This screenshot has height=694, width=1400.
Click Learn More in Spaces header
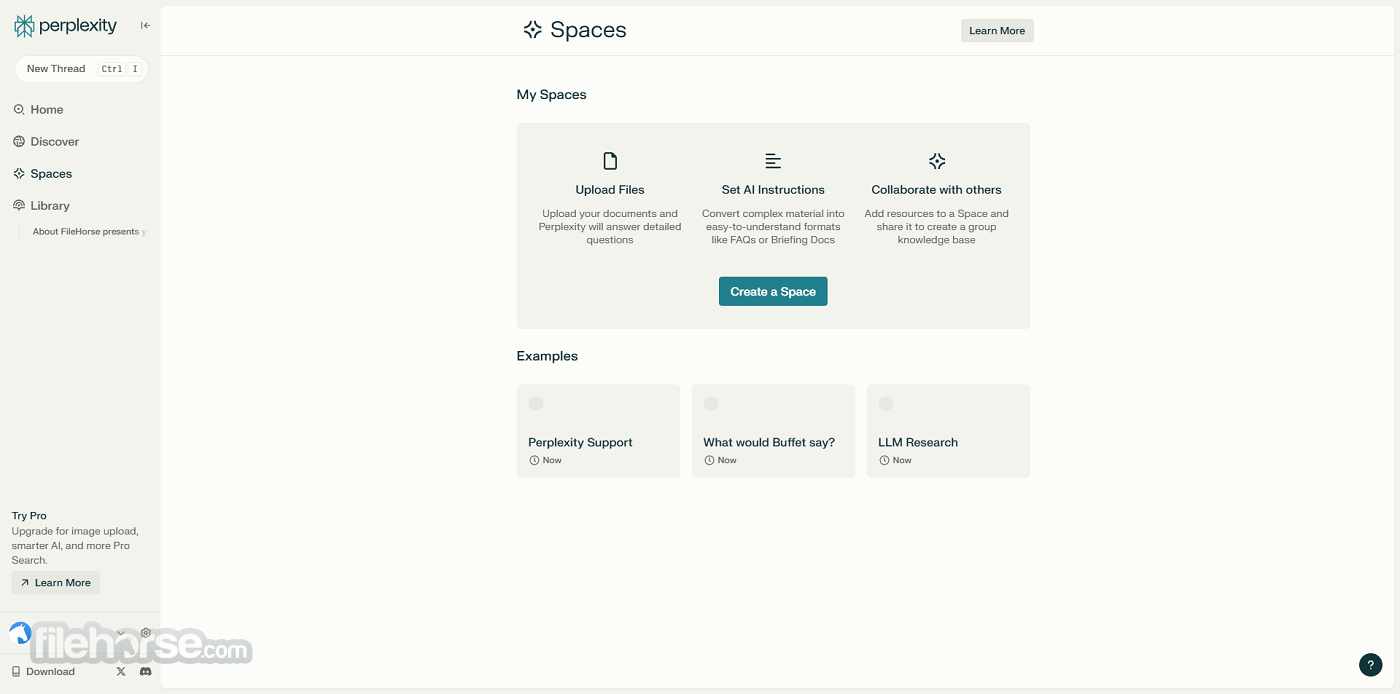click(997, 31)
